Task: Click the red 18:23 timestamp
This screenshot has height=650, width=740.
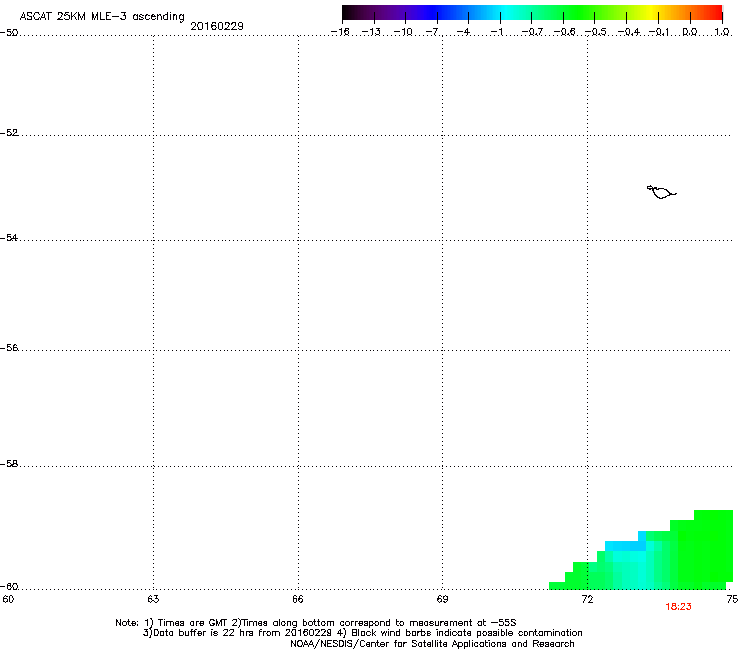Action: click(x=678, y=607)
